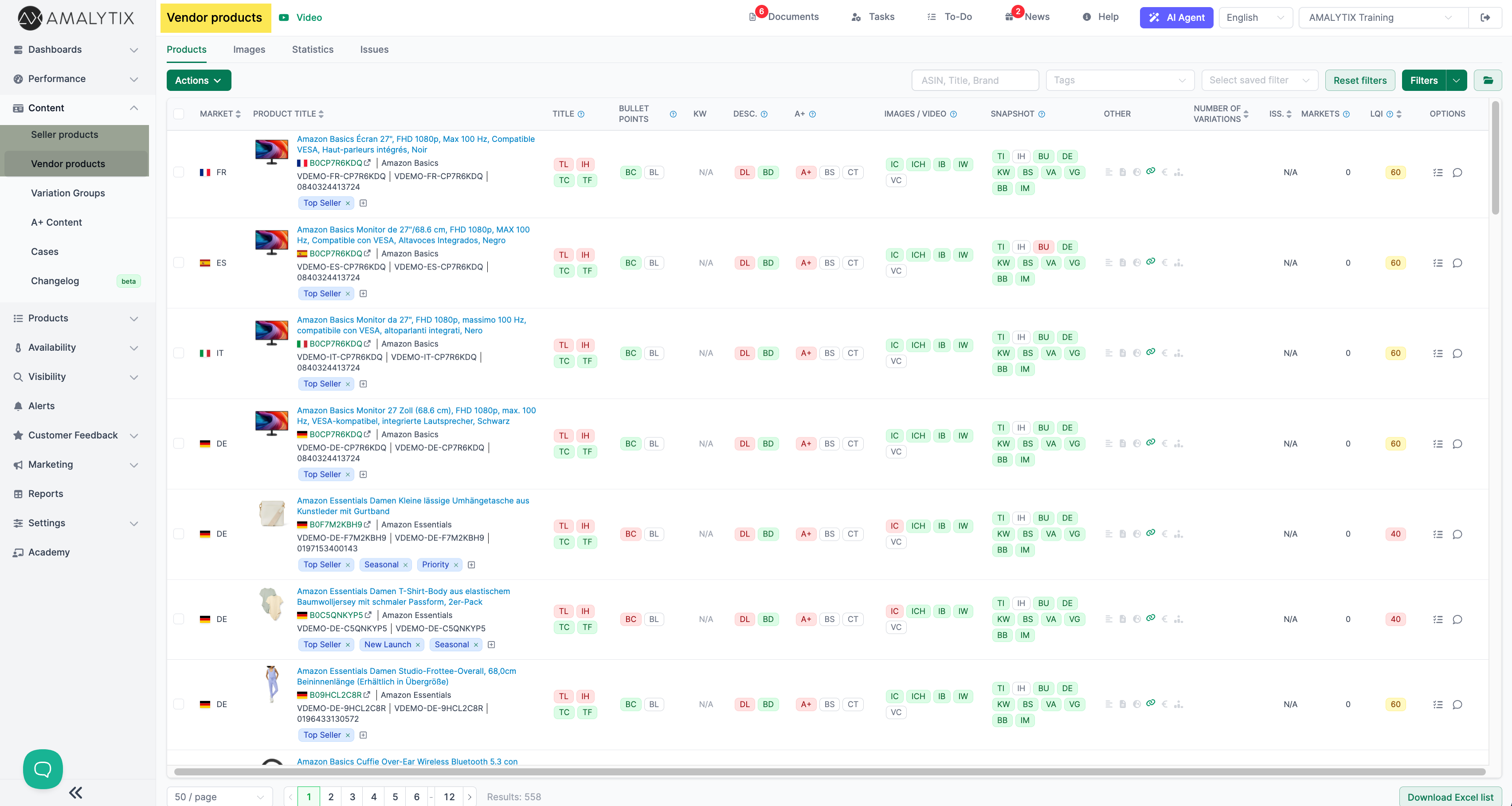Open the Actions dropdown
Image resolution: width=1512 pixels, height=806 pixels.
[x=198, y=80]
